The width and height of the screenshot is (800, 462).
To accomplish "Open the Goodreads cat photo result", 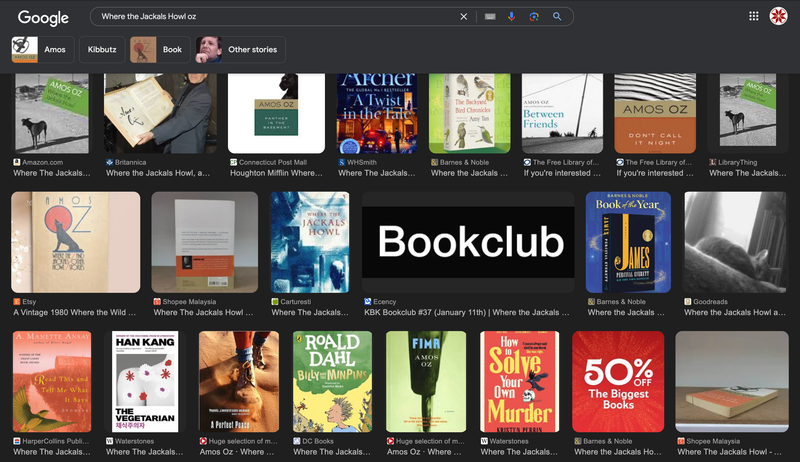I will [735, 242].
